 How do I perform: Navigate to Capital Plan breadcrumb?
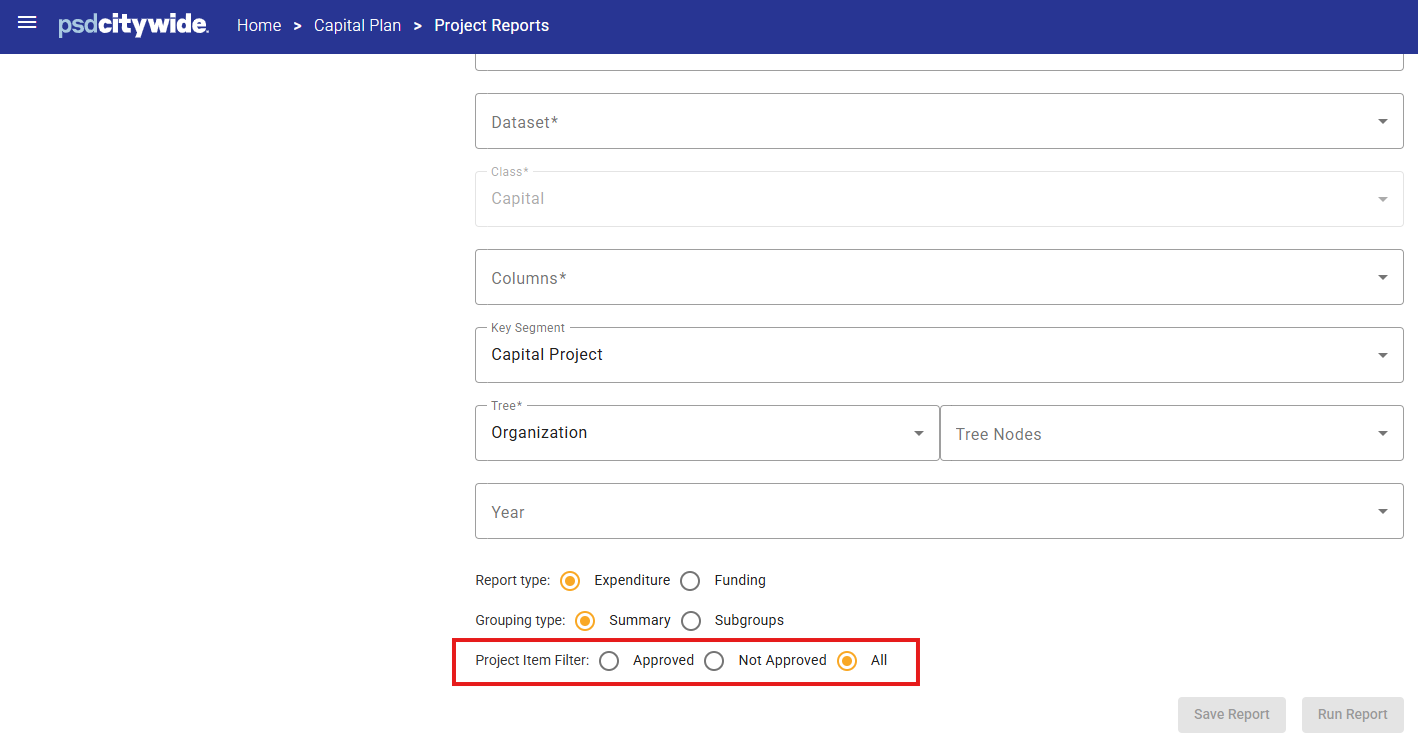point(357,26)
